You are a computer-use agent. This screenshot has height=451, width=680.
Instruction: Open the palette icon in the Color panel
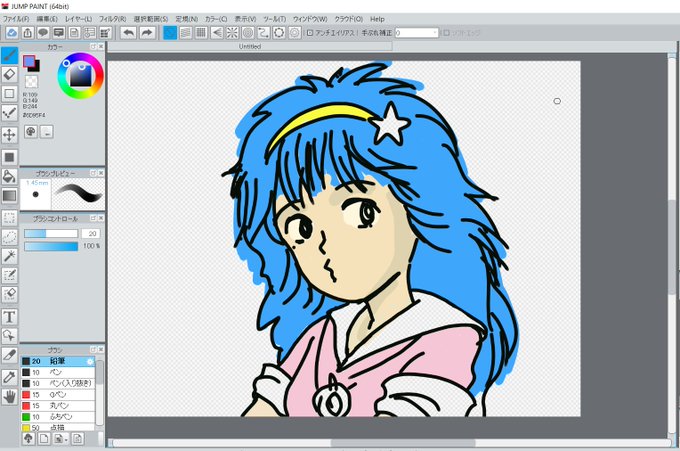(x=31, y=131)
